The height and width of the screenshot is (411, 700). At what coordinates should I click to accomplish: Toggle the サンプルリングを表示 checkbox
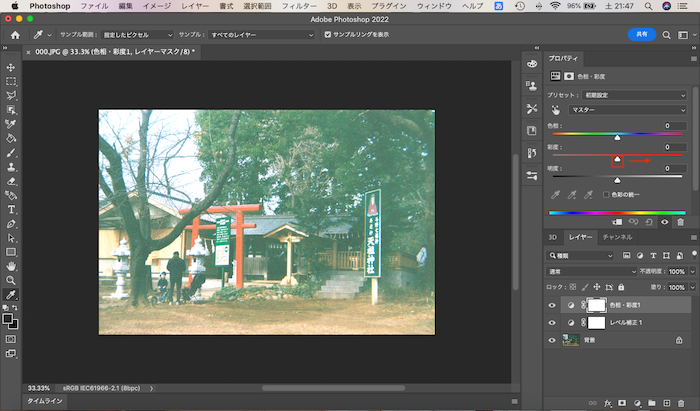point(327,35)
